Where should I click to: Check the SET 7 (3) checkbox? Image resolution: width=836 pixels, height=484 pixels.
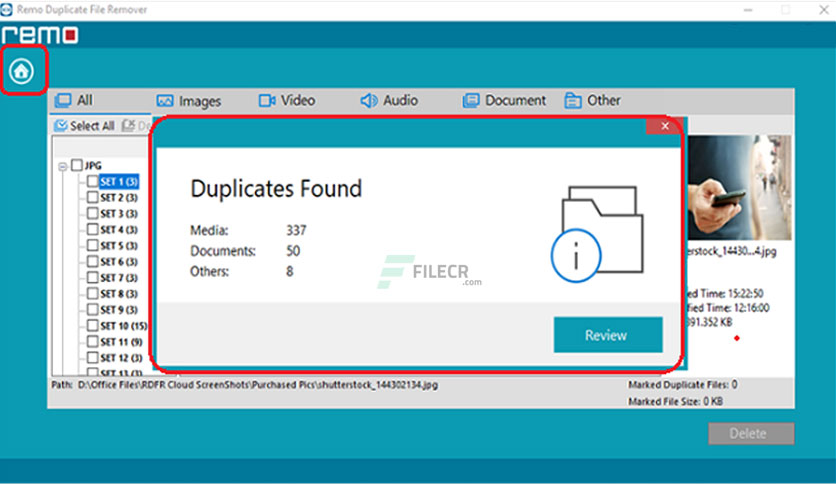(92, 277)
